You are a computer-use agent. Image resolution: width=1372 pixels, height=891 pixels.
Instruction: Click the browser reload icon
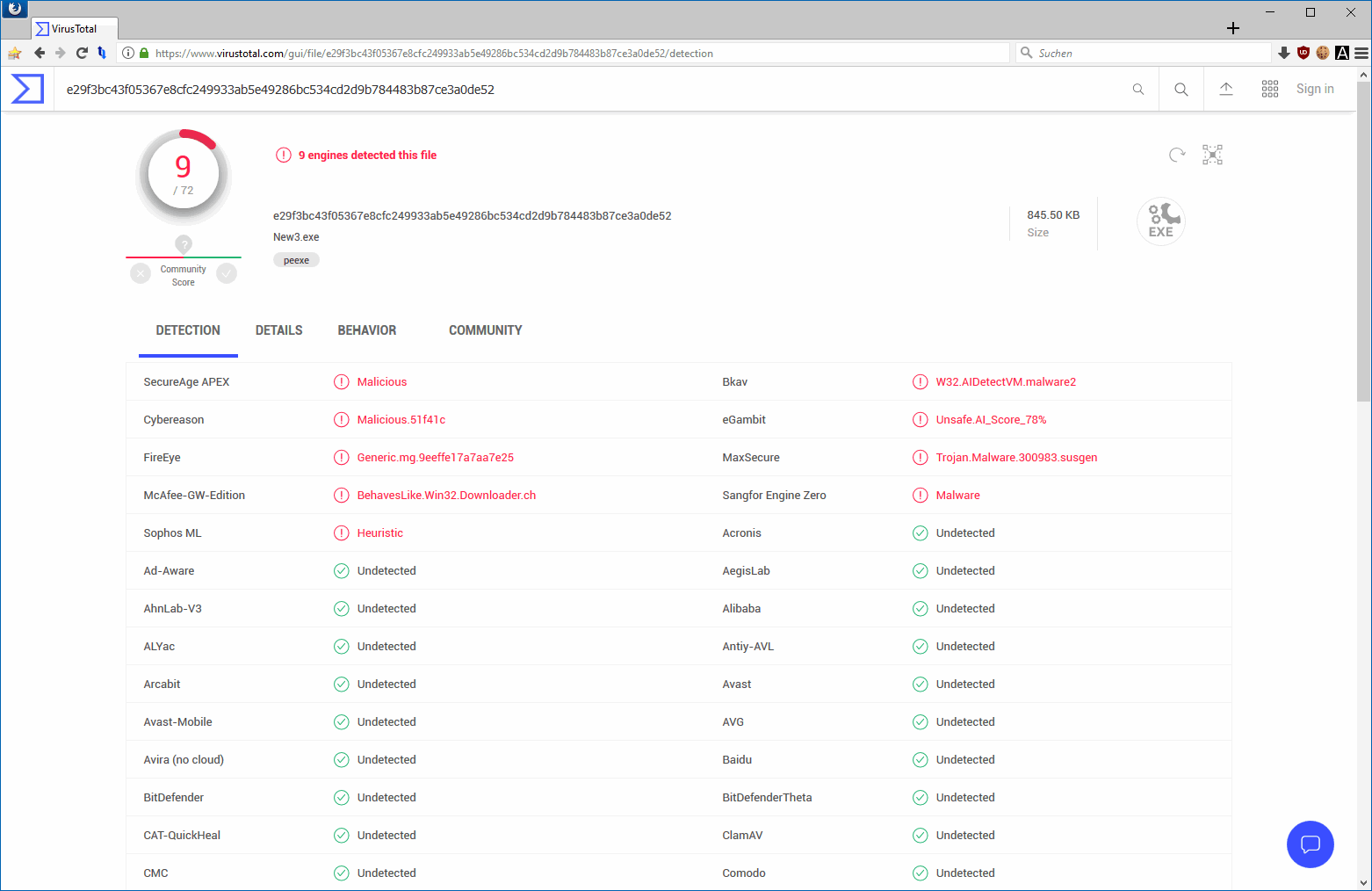(82, 53)
